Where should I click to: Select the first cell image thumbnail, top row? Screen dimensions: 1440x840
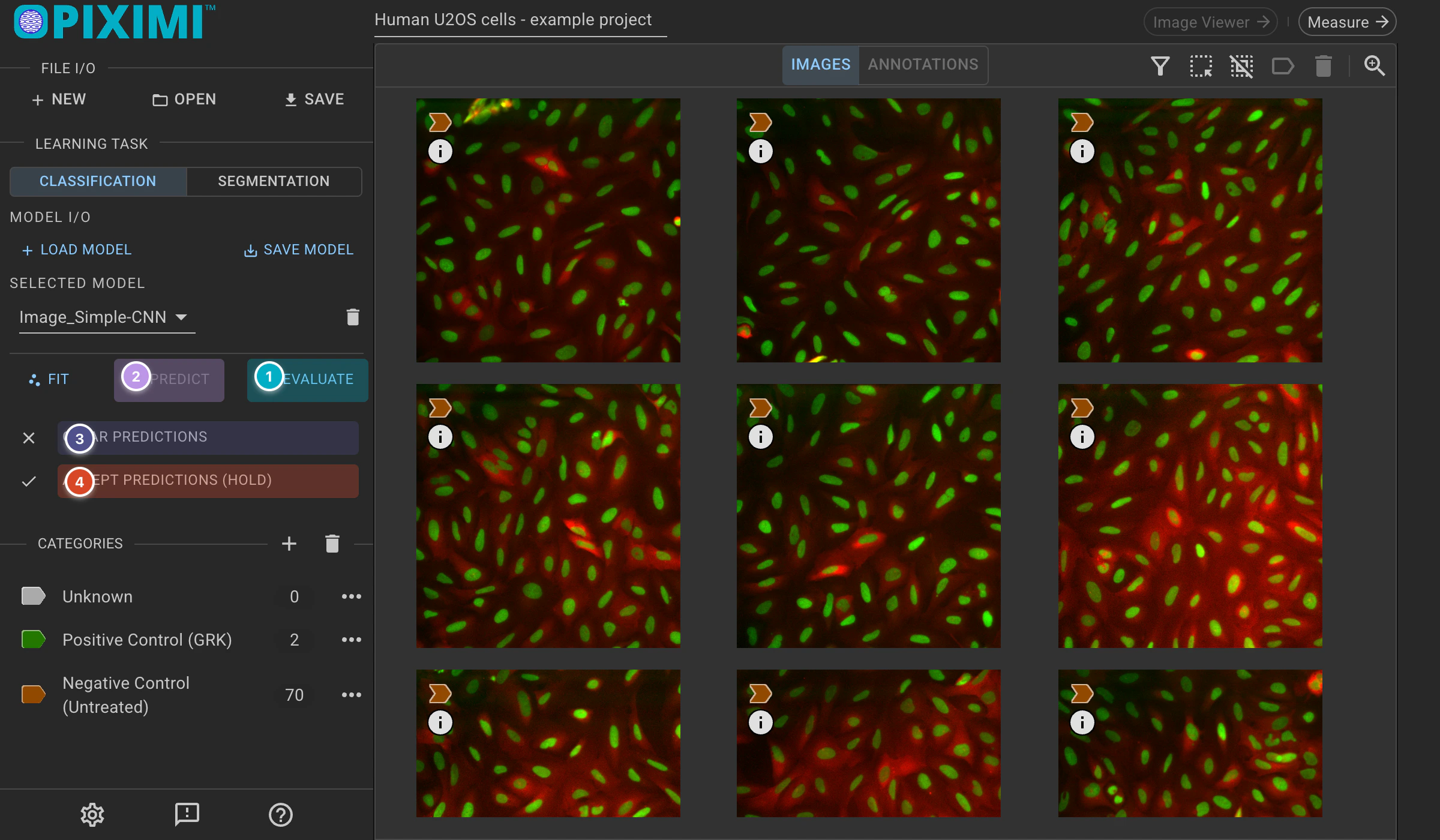click(548, 230)
